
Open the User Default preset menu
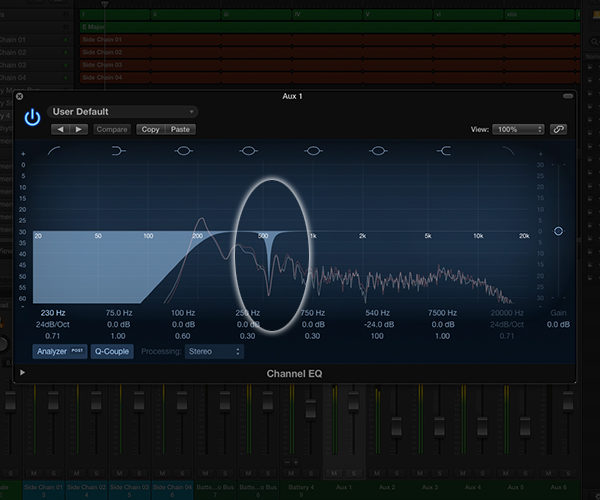coord(122,112)
